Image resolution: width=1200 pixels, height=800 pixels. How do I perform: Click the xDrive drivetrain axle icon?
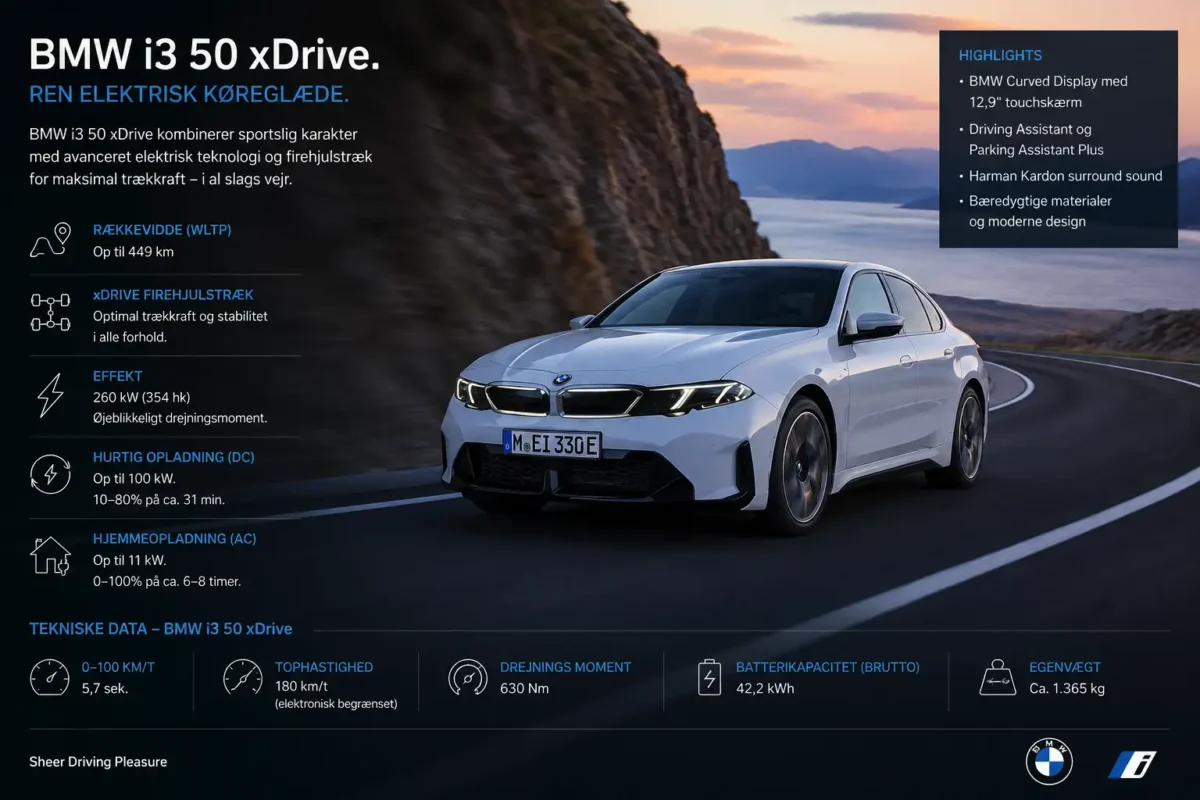click(50, 312)
